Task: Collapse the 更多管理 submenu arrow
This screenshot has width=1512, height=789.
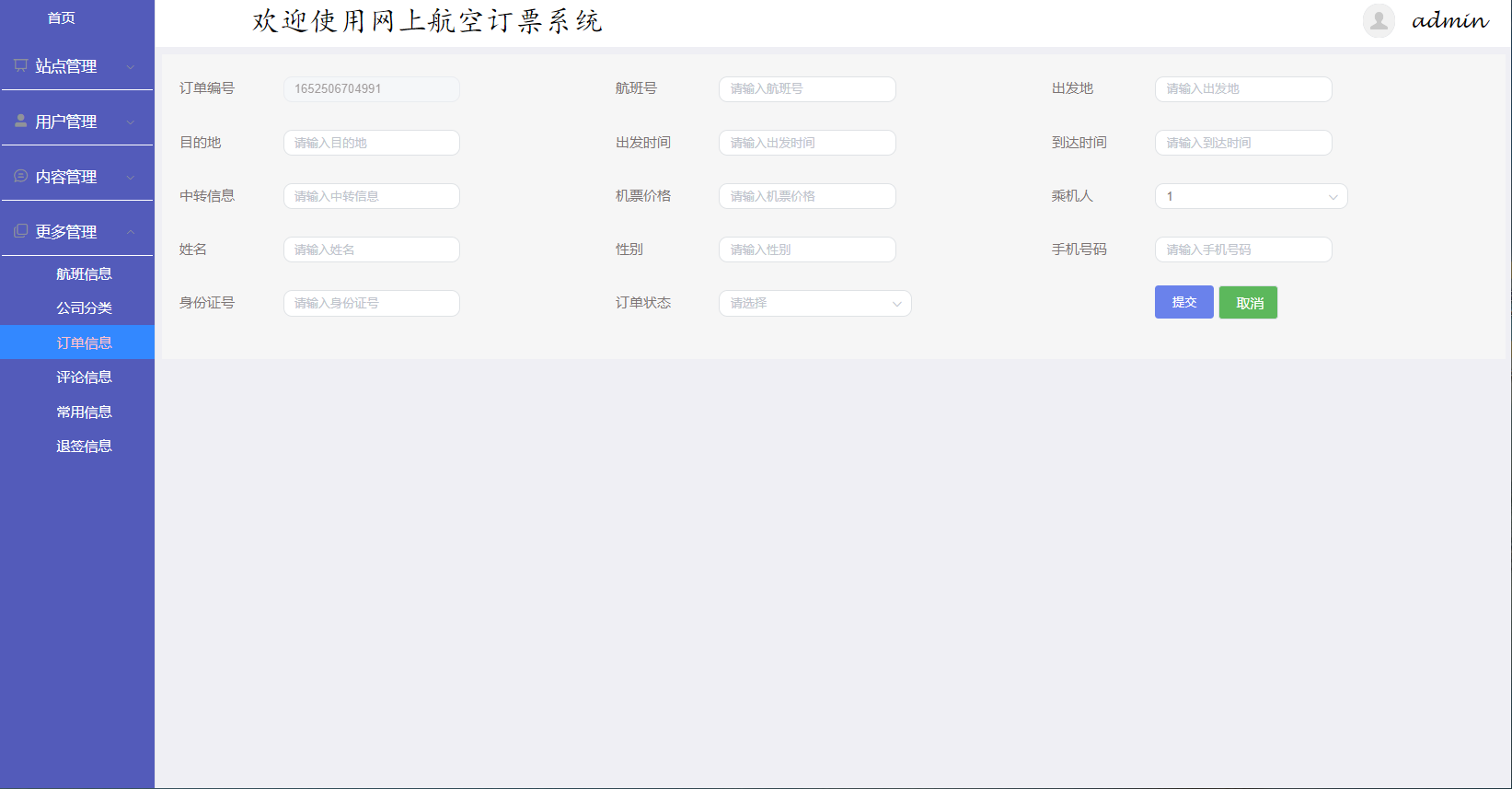Action: pyautogui.click(x=131, y=232)
